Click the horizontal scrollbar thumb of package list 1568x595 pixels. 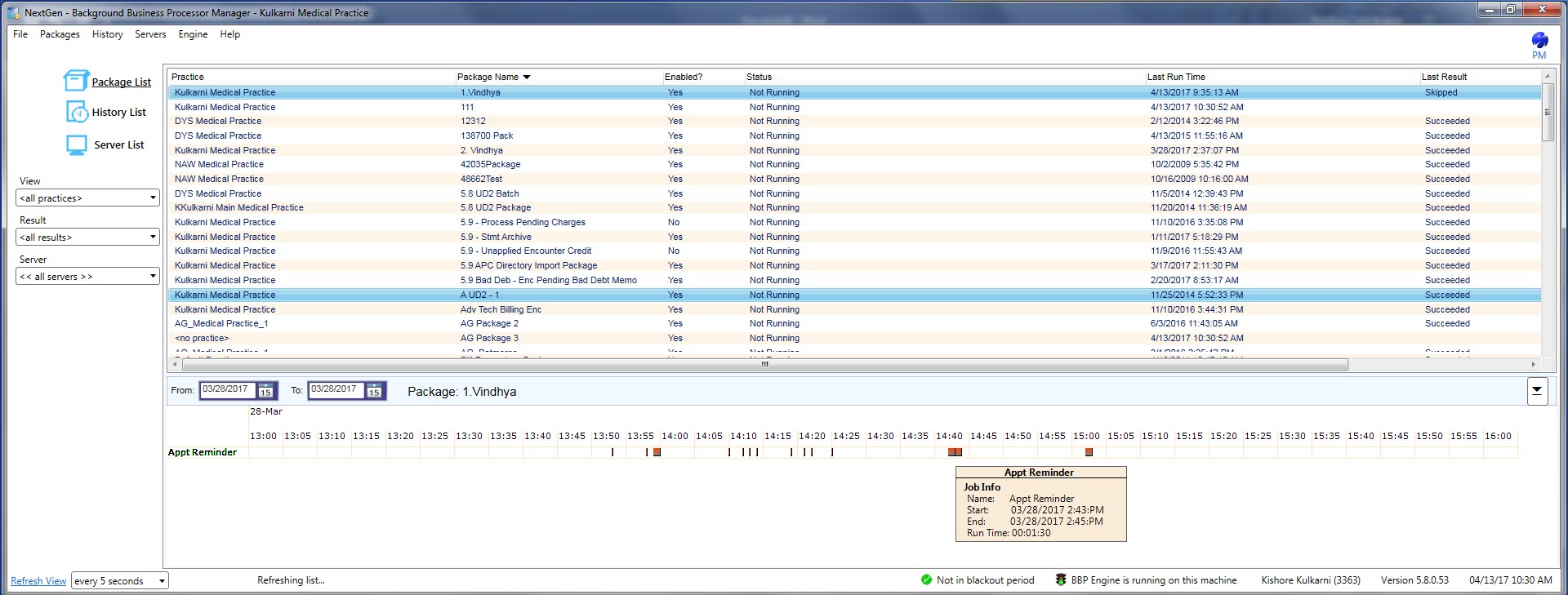(x=765, y=364)
